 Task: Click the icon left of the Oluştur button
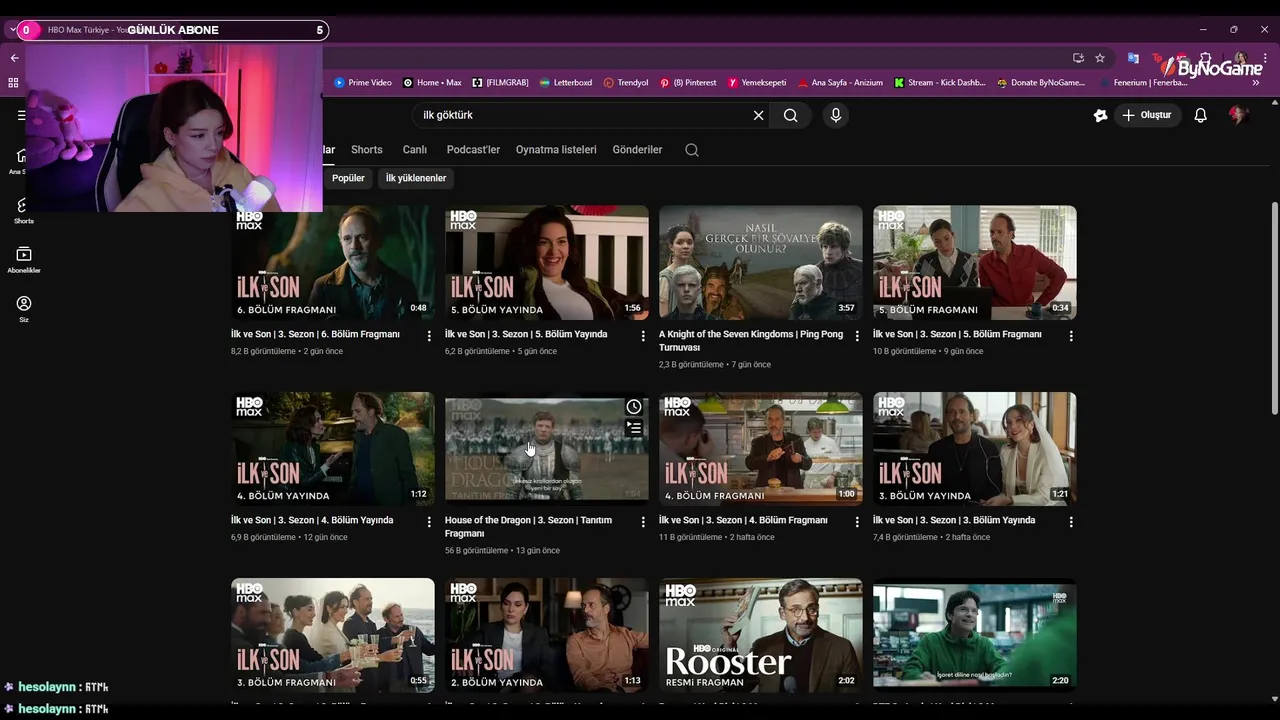coord(1100,115)
